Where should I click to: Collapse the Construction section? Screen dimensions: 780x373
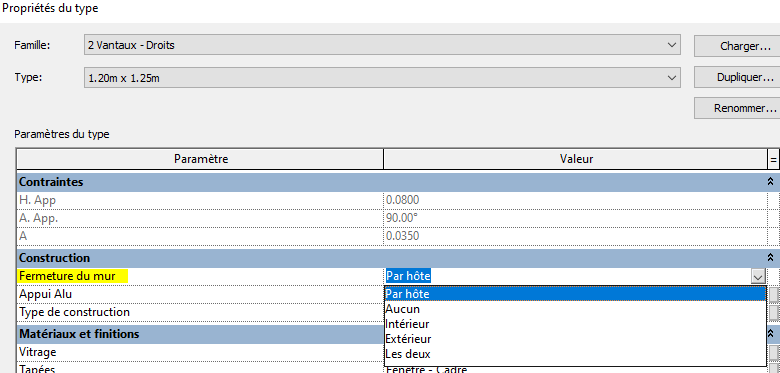click(x=771, y=258)
